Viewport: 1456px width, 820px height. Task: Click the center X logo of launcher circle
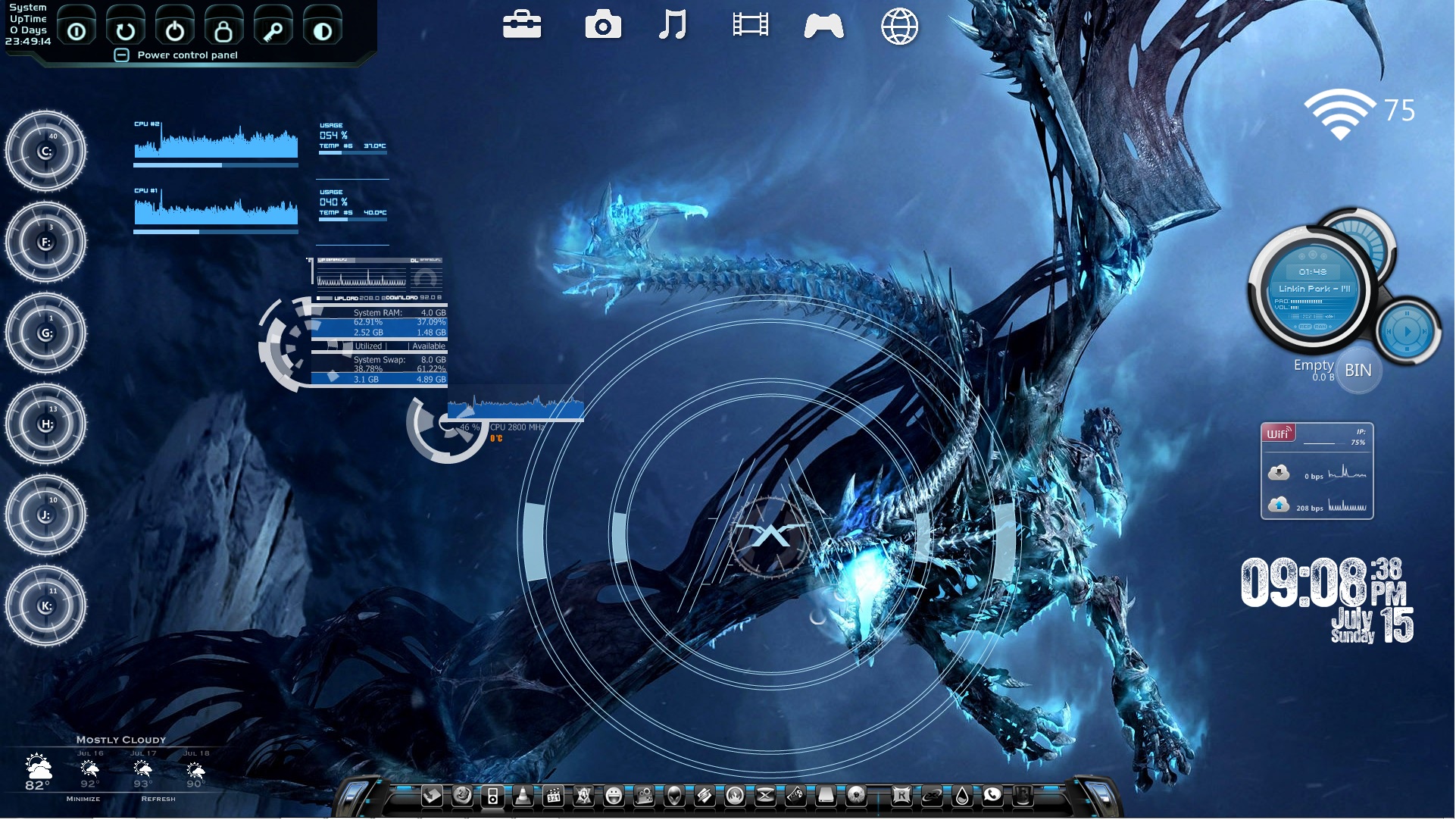(770, 537)
